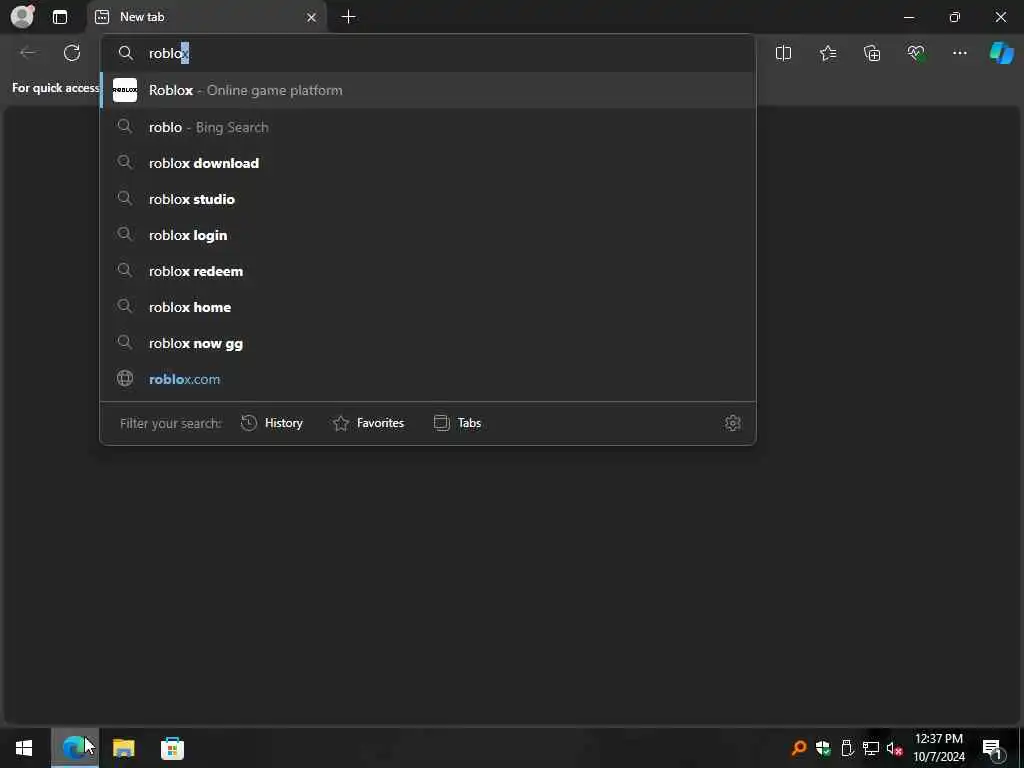Open address bar search settings gear
Viewport: 1024px width, 768px height.
733,423
